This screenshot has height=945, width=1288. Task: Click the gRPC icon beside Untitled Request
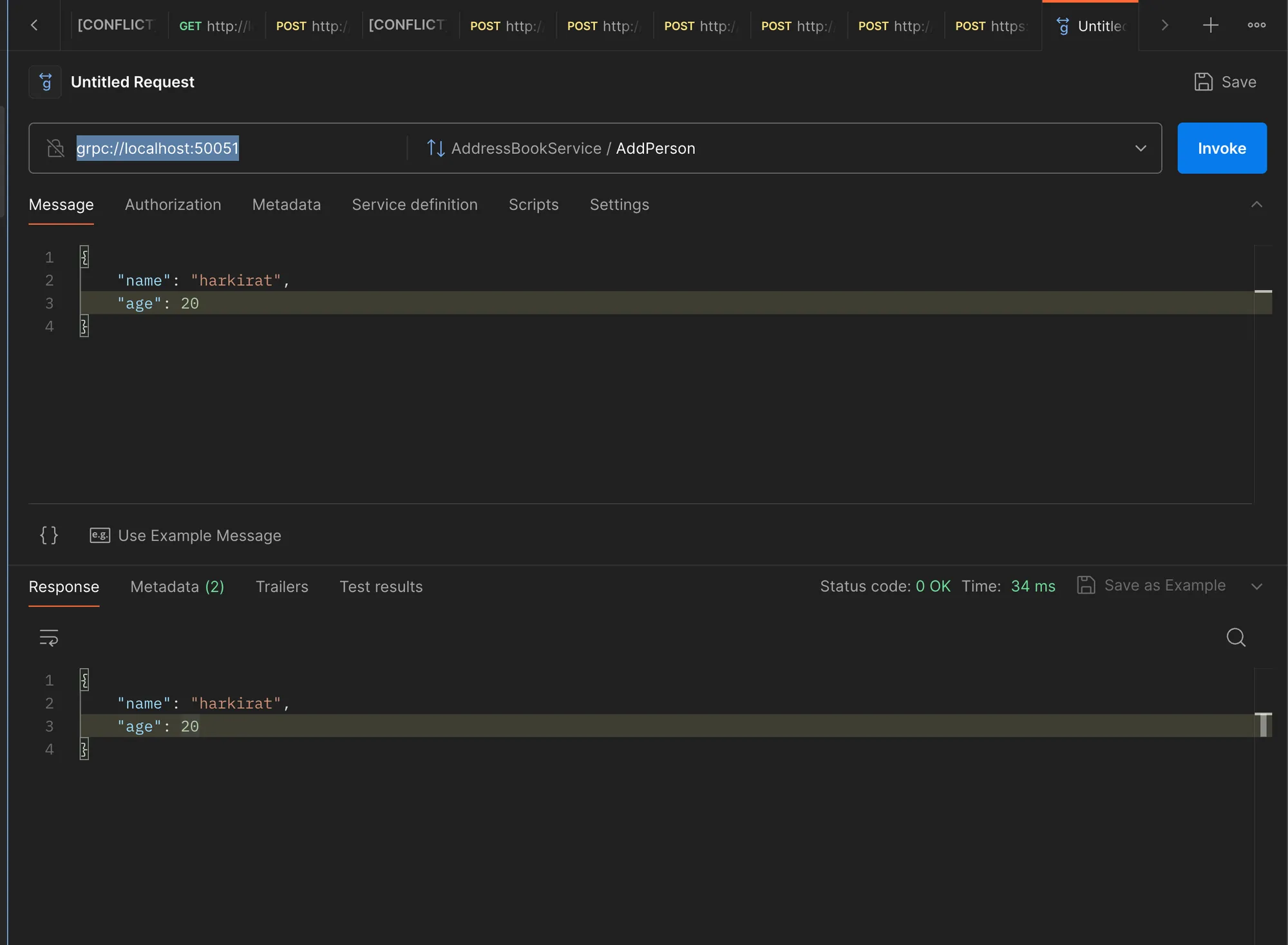coord(45,82)
